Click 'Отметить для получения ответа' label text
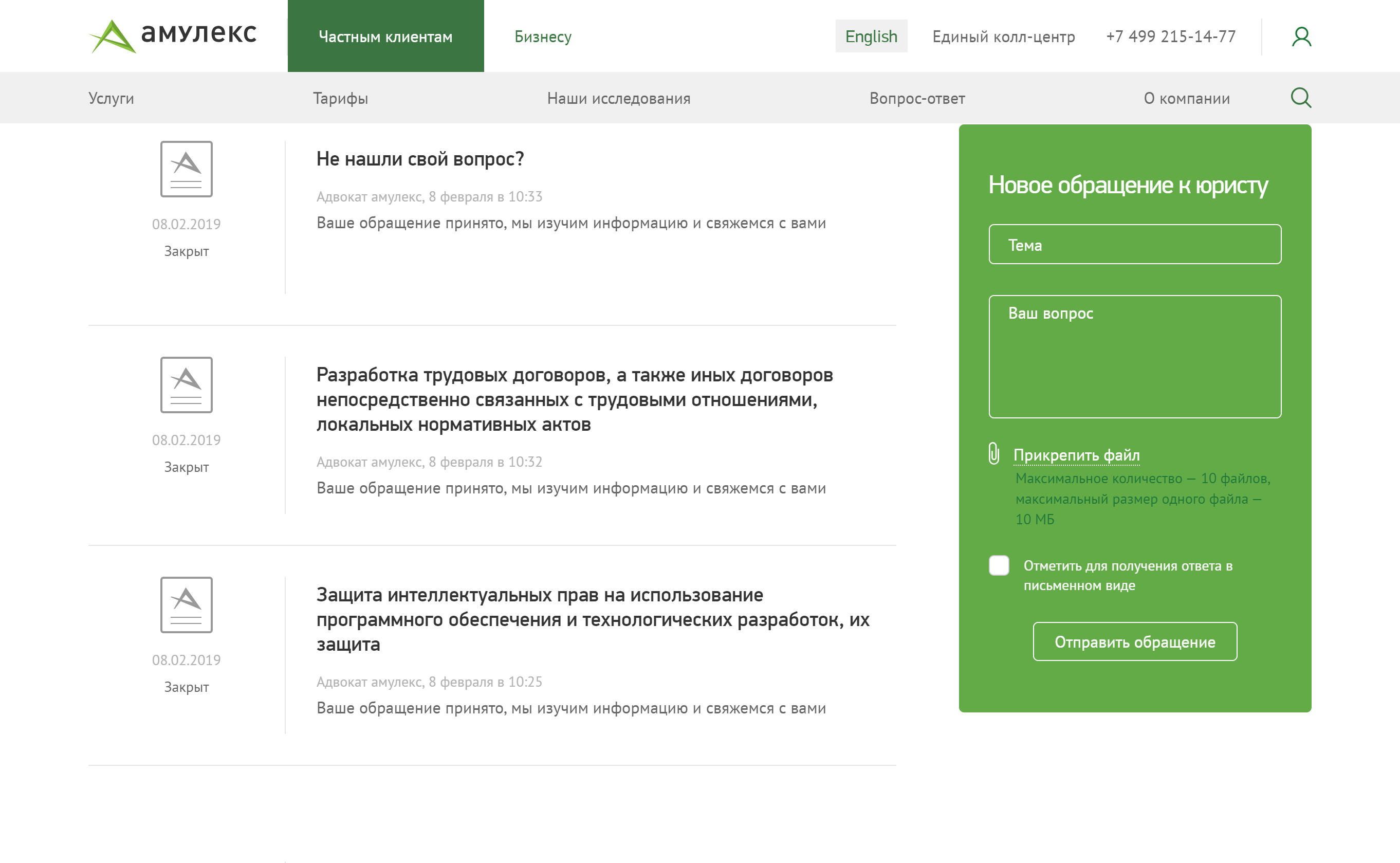This screenshot has width=1400, height=863. pyautogui.click(x=1128, y=575)
